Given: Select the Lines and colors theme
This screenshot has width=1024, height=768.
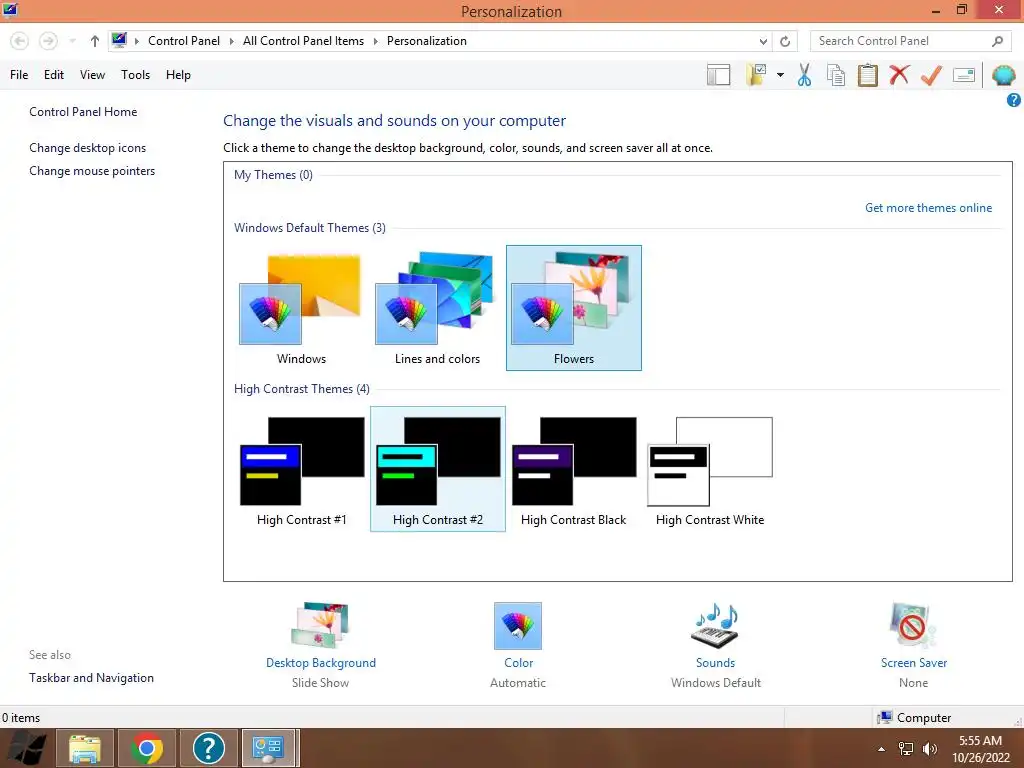Looking at the screenshot, I should coord(437,308).
